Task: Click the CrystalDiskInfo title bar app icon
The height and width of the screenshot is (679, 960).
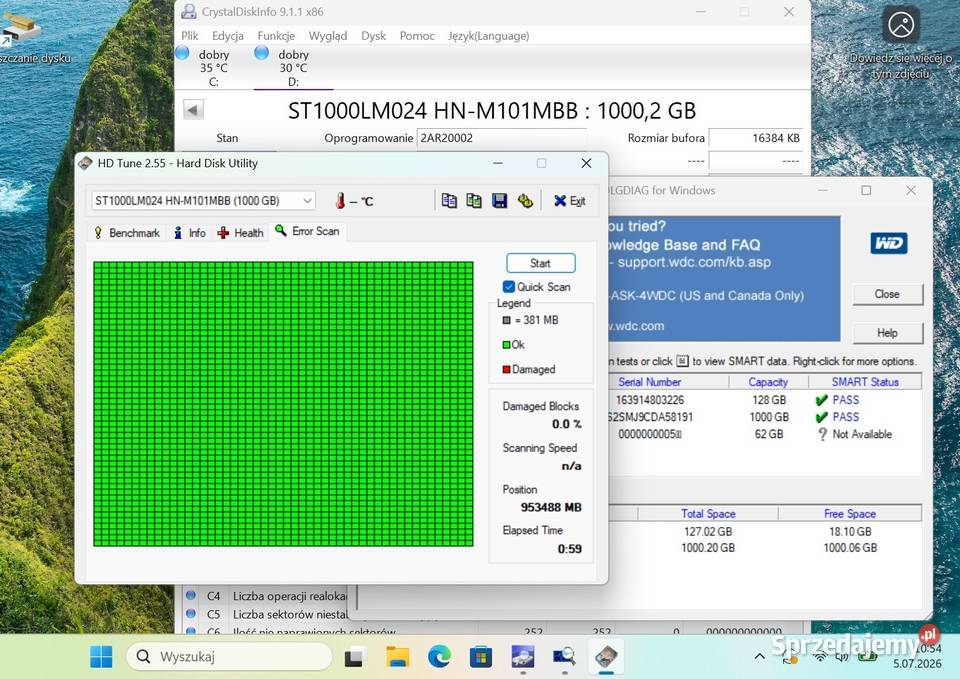Action: click(189, 11)
